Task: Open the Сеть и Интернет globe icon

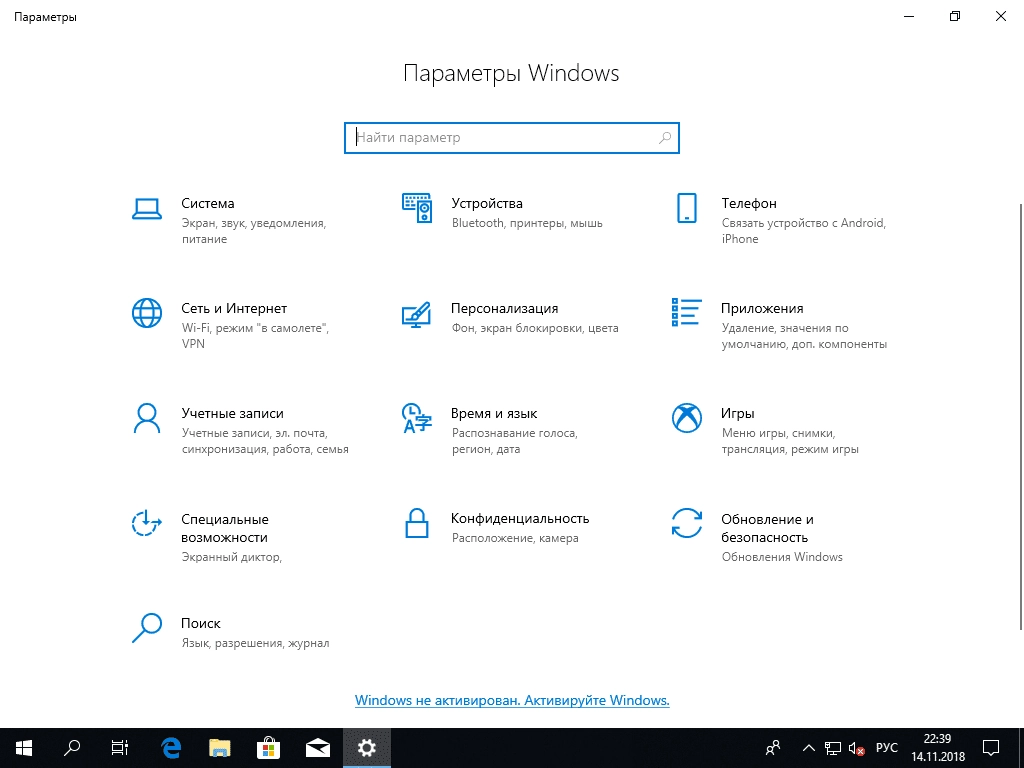Action: click(x=147, y=313)
